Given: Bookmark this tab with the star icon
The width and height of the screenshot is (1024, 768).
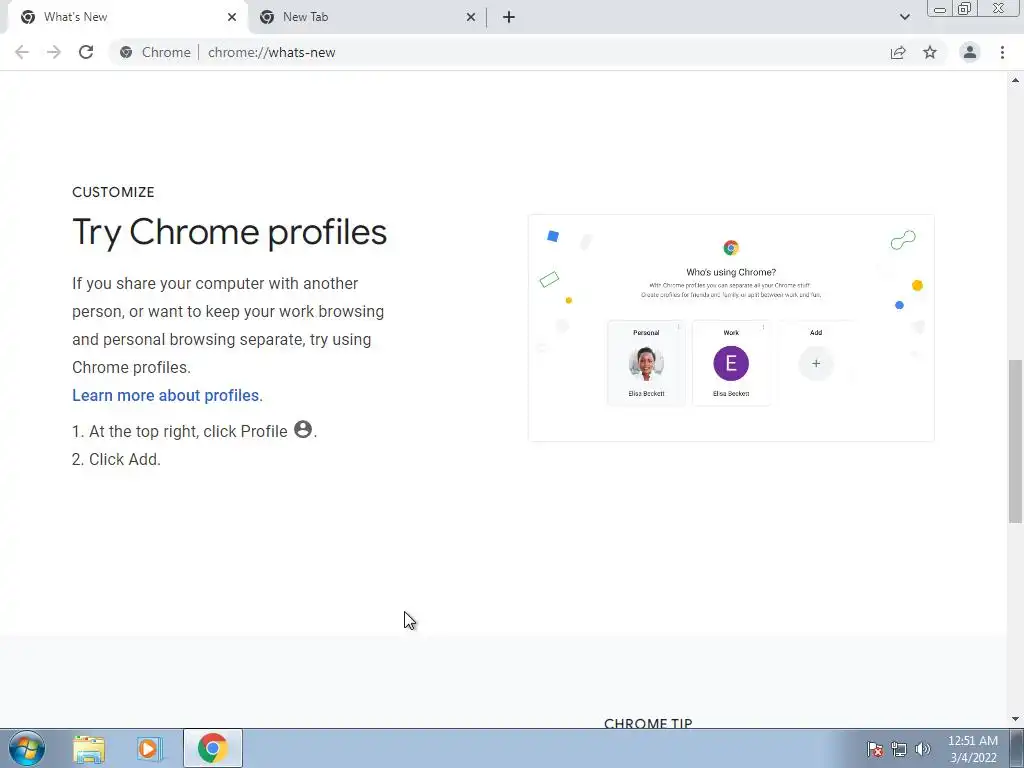Looking at the screenshot, I should point(930,52).
